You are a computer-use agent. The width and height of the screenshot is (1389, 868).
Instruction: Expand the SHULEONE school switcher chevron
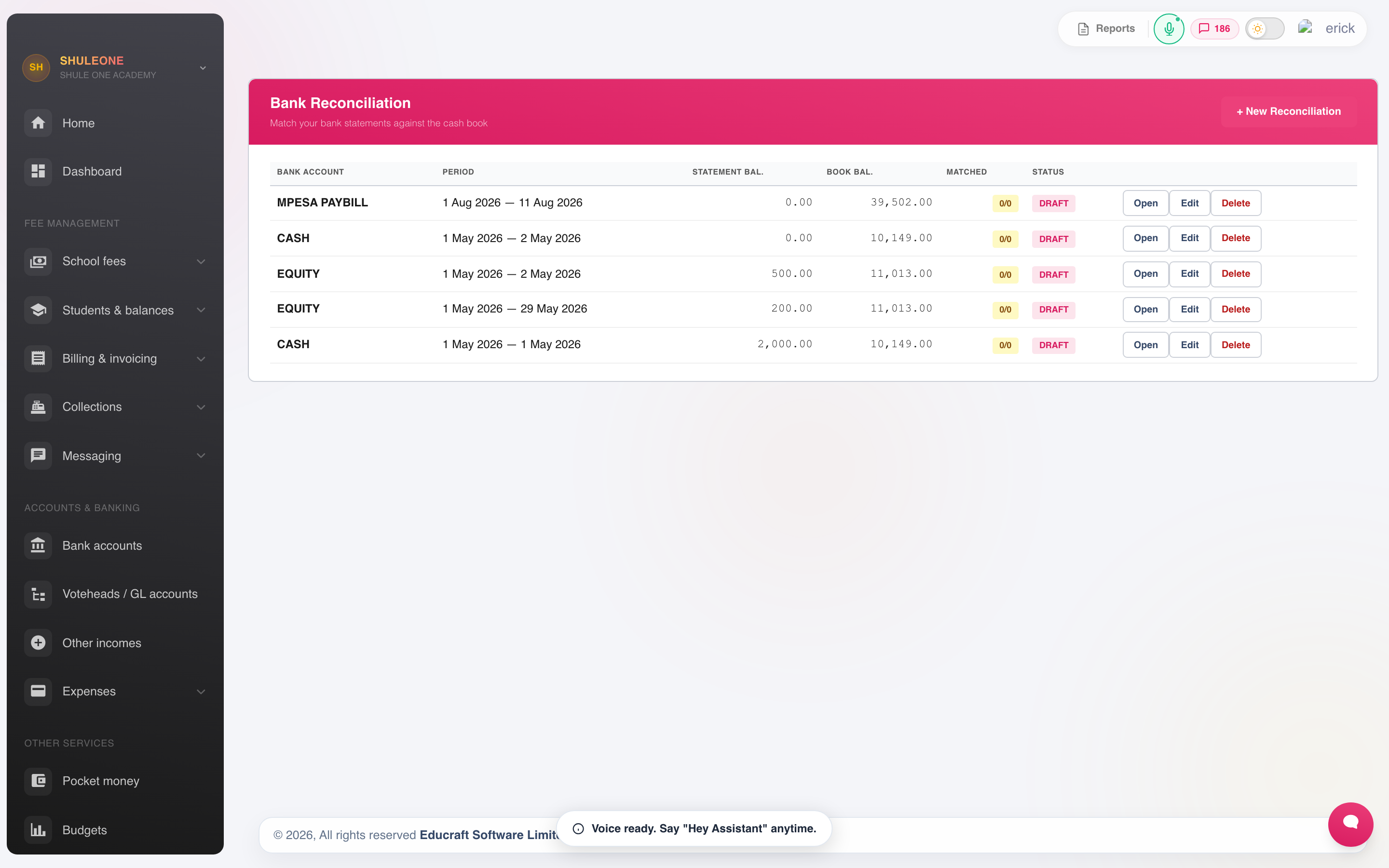tap(203, 68)
